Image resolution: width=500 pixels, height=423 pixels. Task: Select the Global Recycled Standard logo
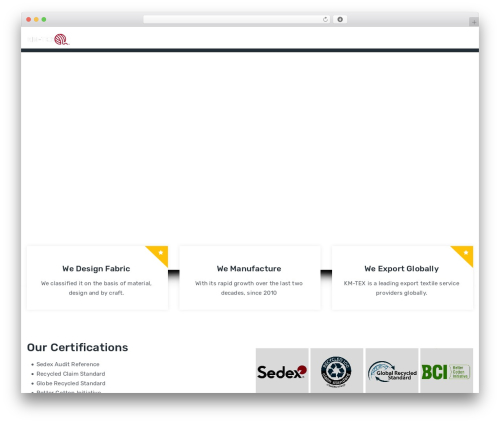point(392,371)
